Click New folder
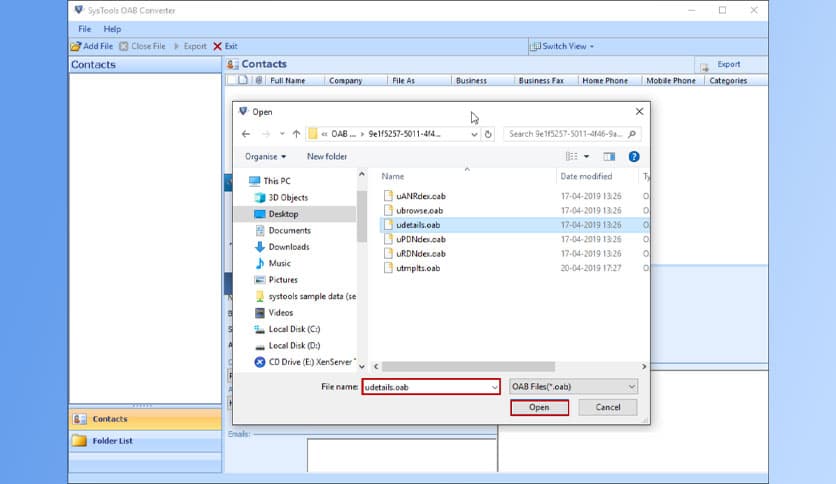 click(327, 156)
